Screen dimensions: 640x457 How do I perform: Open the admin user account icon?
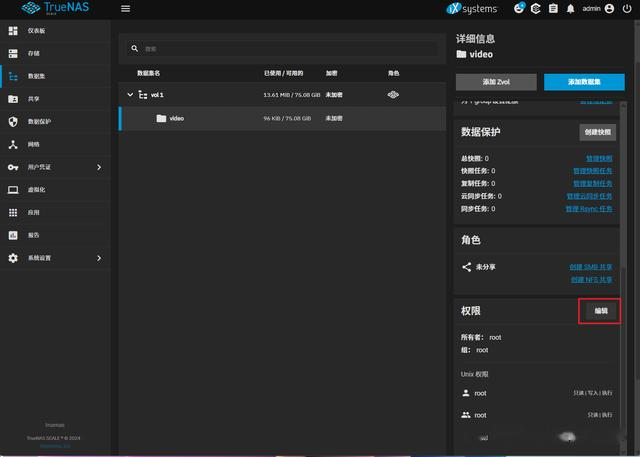coord(609,9)
